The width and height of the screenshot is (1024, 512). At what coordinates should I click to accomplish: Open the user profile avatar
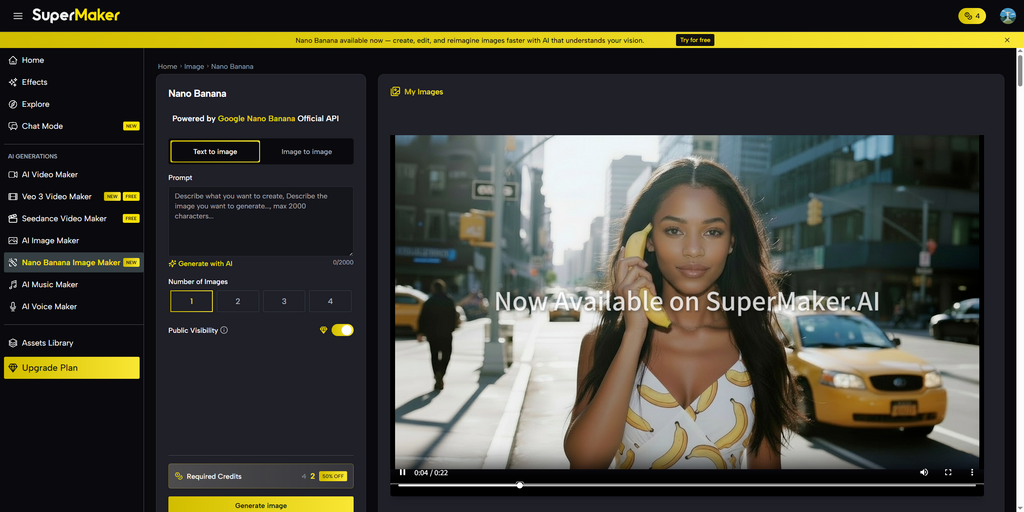pos(1008,16)
